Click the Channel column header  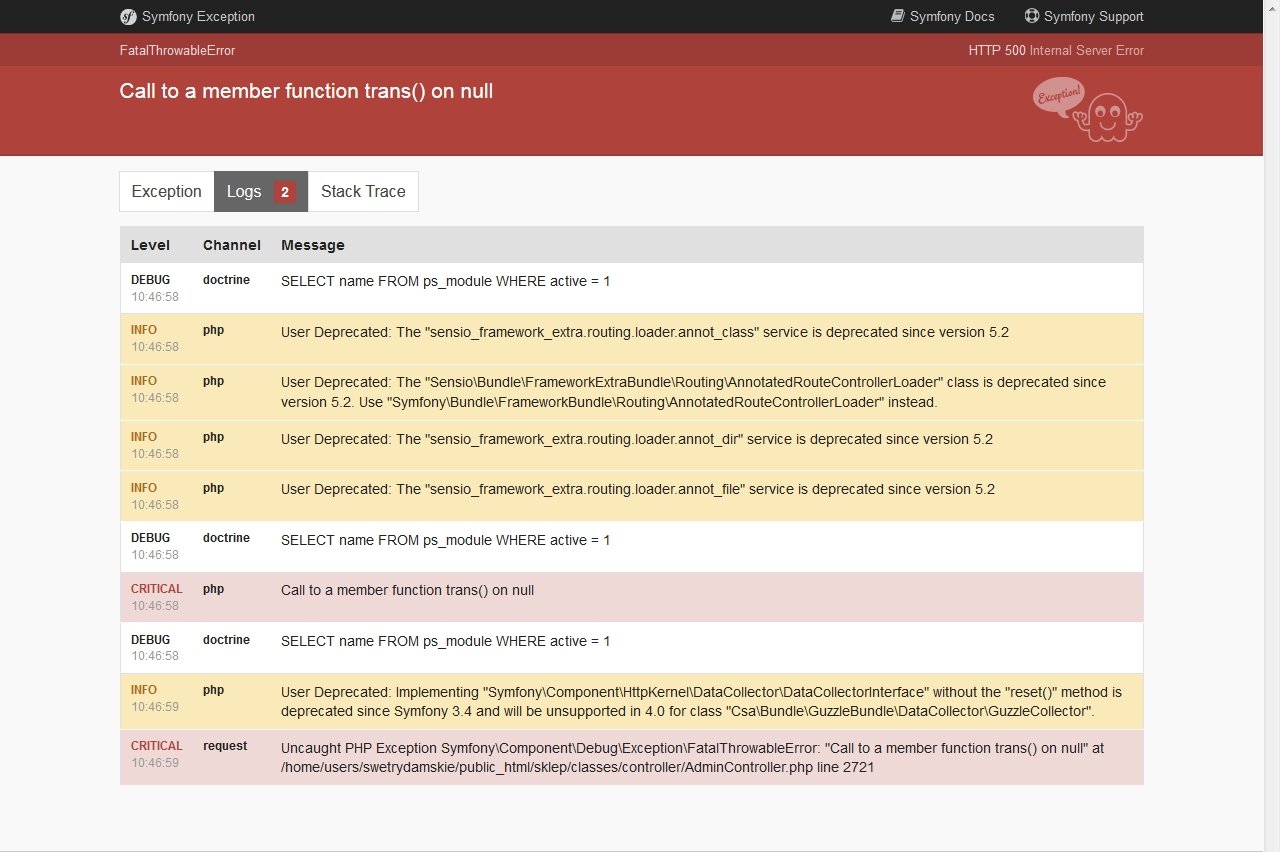point(231,245)
